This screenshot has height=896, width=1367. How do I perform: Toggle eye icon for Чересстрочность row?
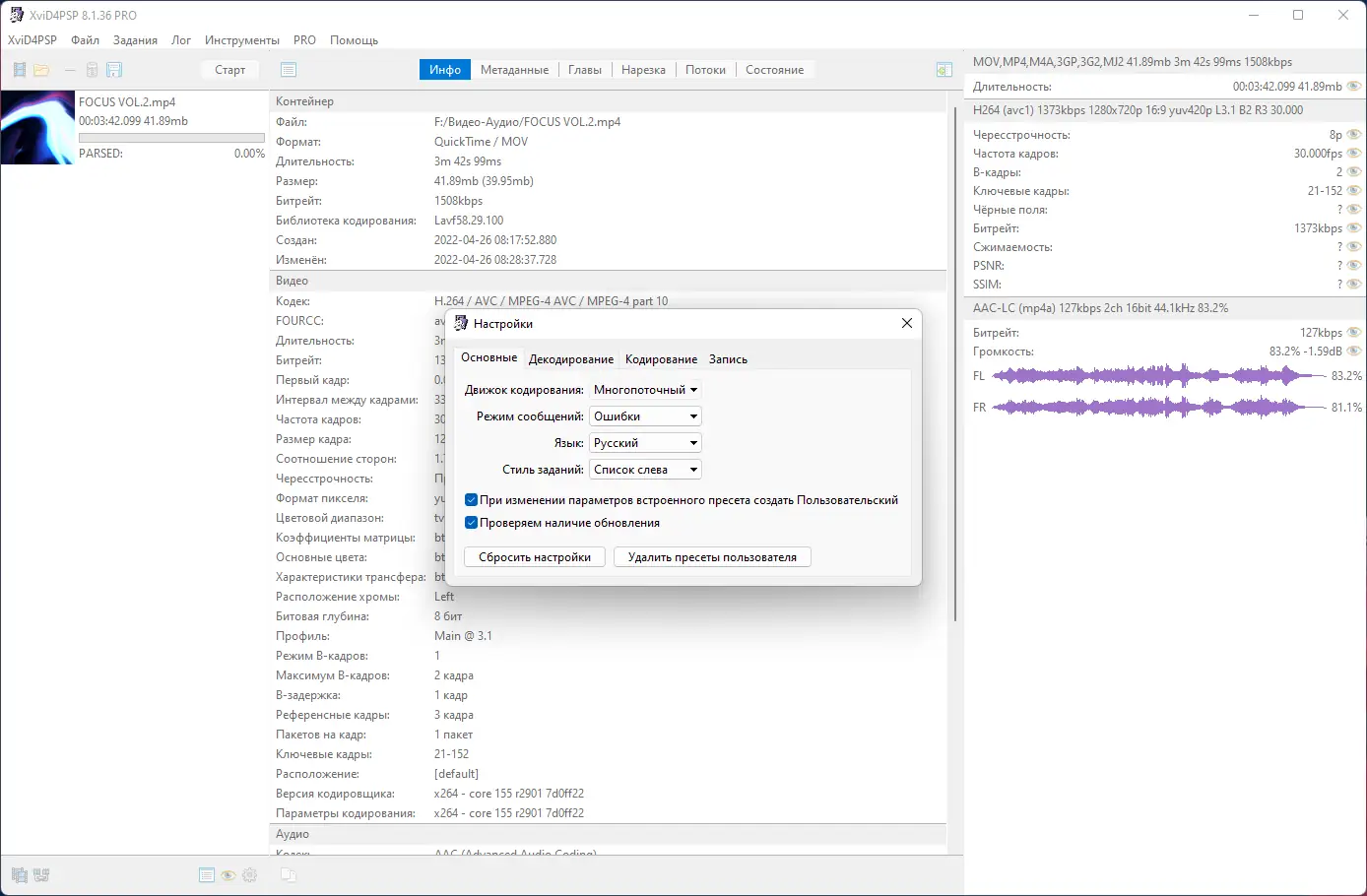[1354, 135]
